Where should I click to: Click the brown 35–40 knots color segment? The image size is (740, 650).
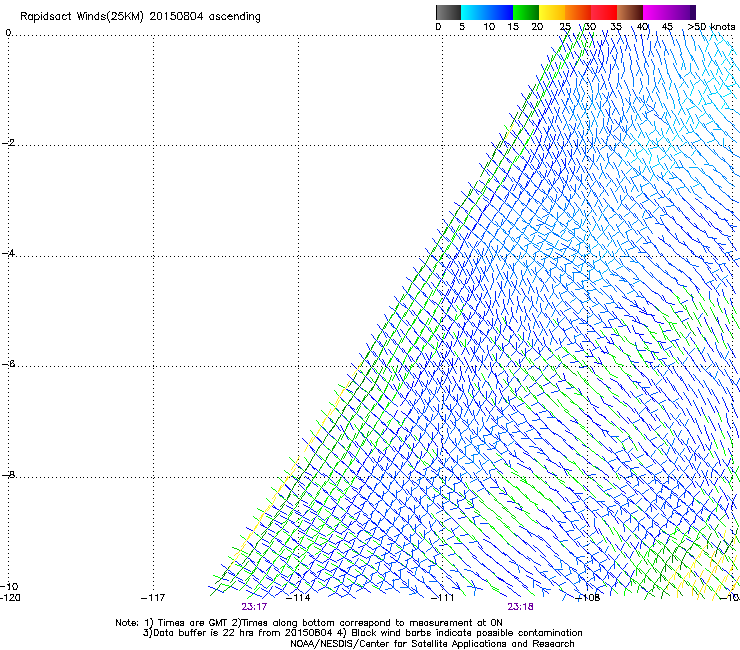[x=630, y=12]
